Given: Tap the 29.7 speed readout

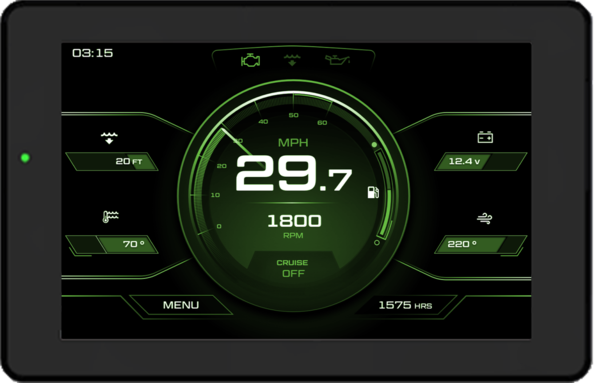Looking at the screenshot, I should point(293,173).
